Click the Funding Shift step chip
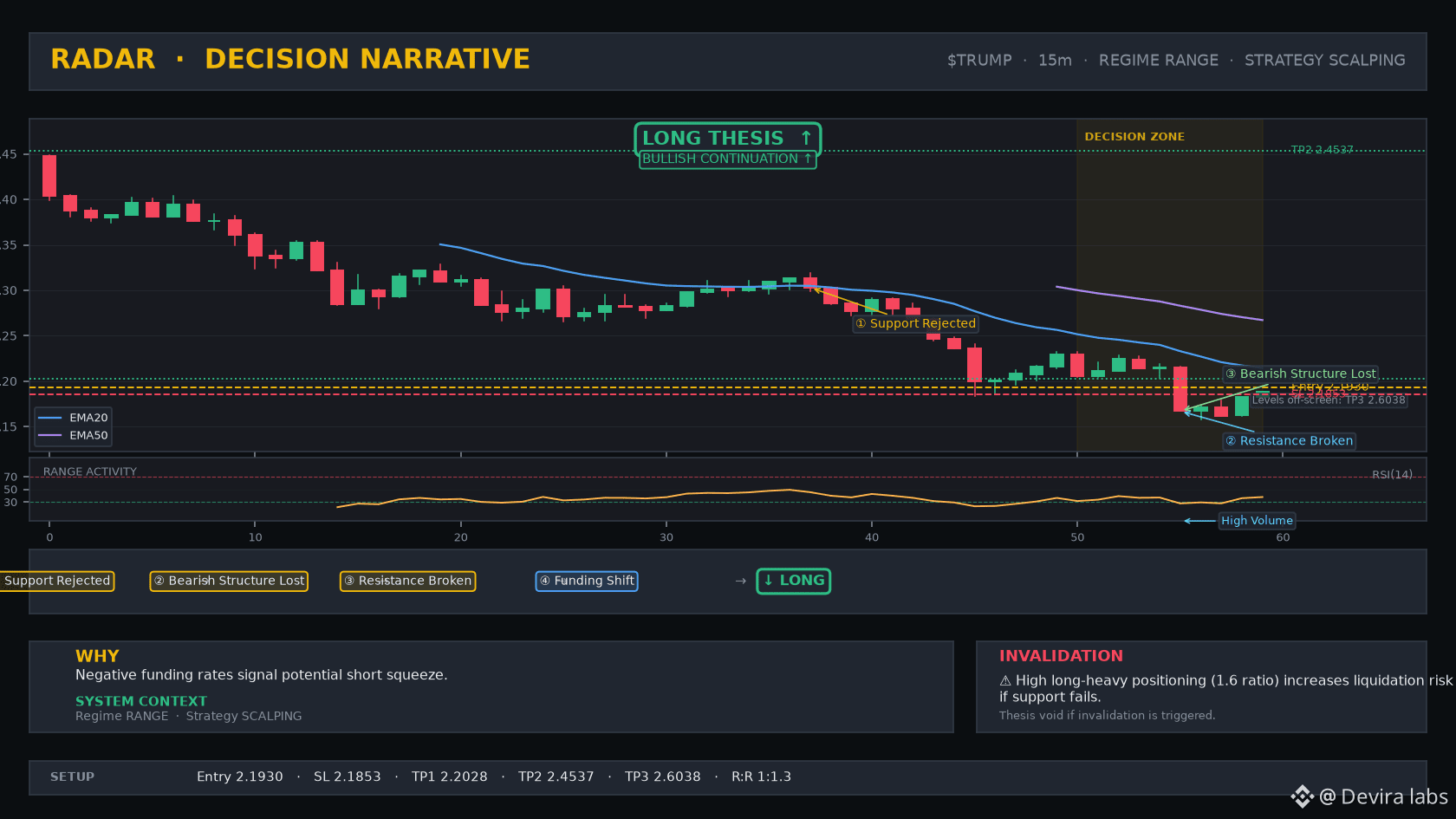The image size is (1456, 819). [587, 581]
